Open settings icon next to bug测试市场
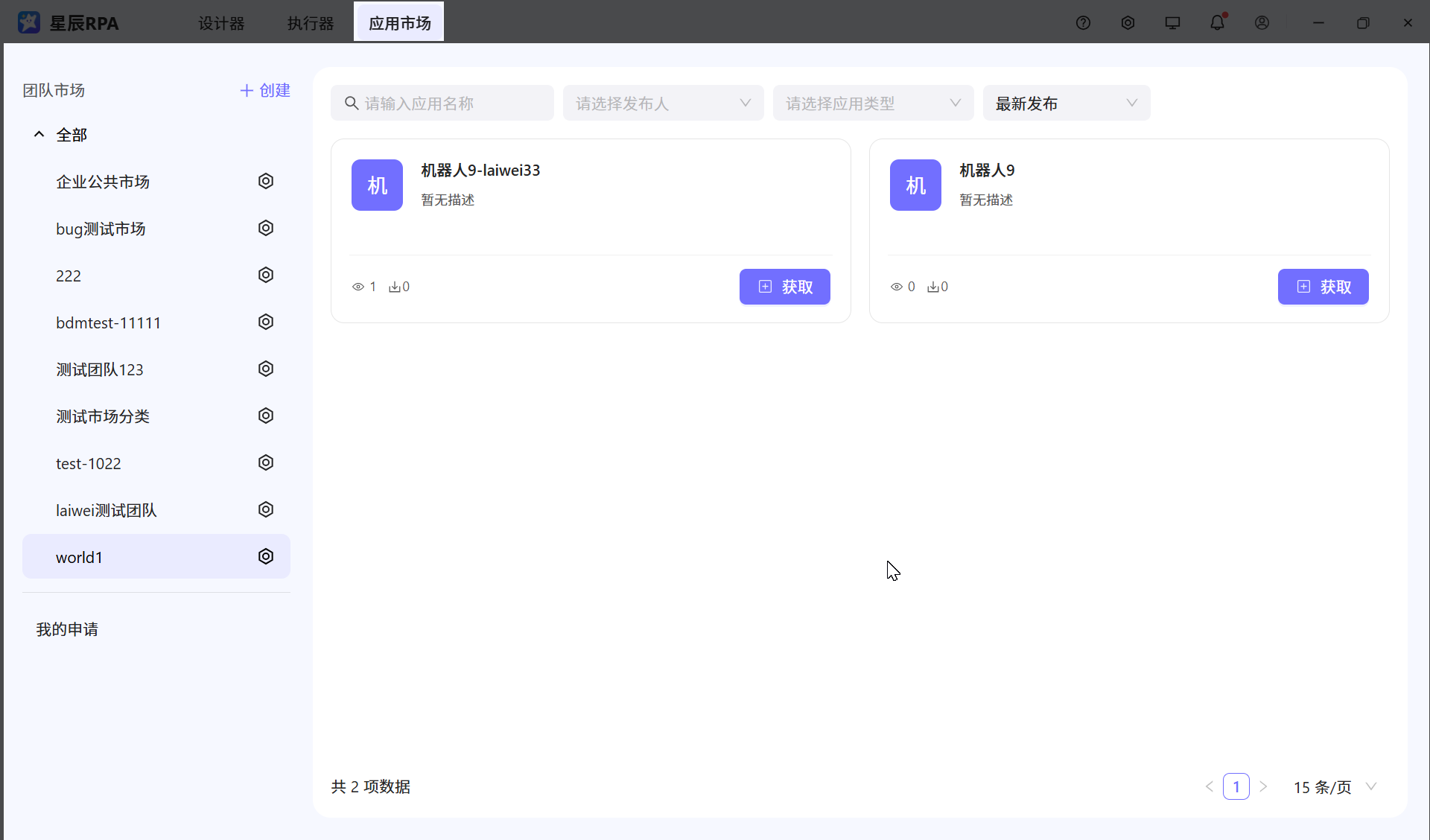1430x840 pixels. click(x=266, y=228)
